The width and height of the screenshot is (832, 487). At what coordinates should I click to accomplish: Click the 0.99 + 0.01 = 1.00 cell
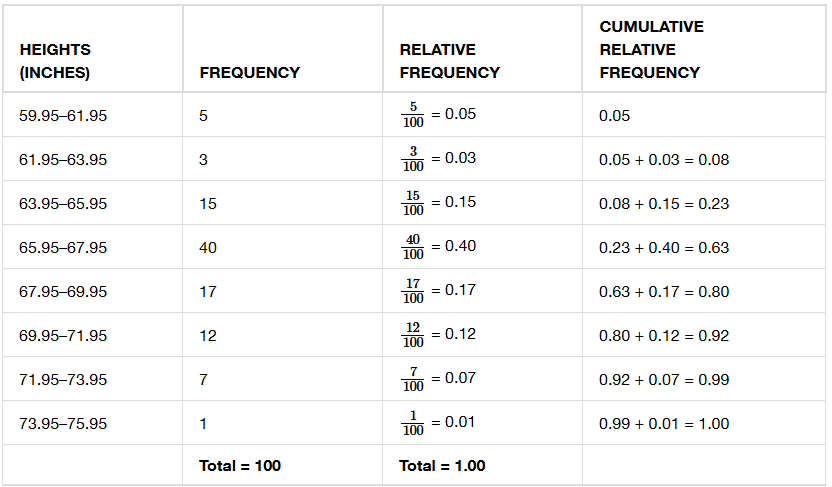click(x=664, y=424)
